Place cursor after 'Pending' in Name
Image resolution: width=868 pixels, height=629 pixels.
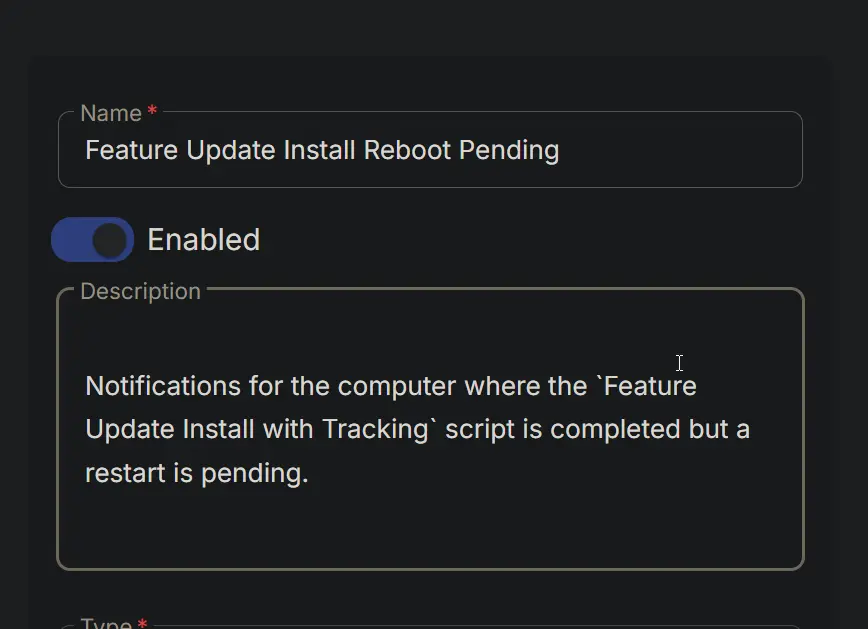pyautogui.click(x=560, y=150)
